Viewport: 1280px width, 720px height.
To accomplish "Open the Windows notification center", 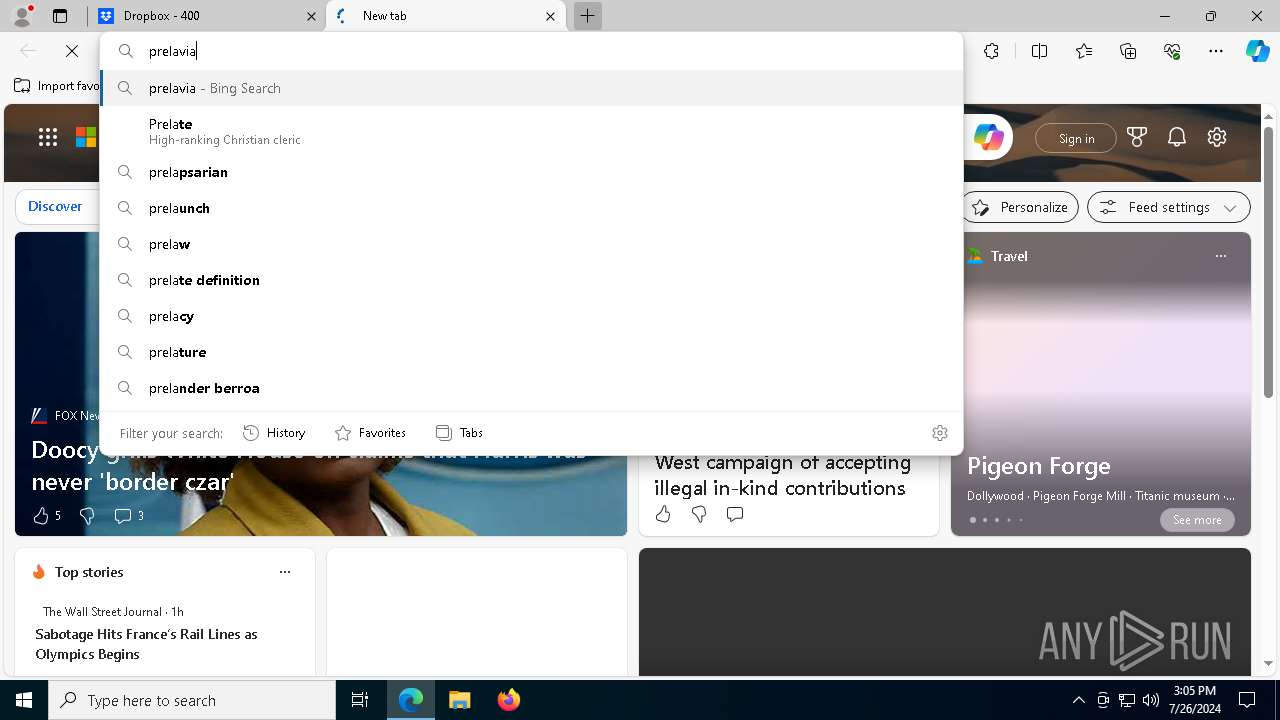I will (x=1247, y=700).
